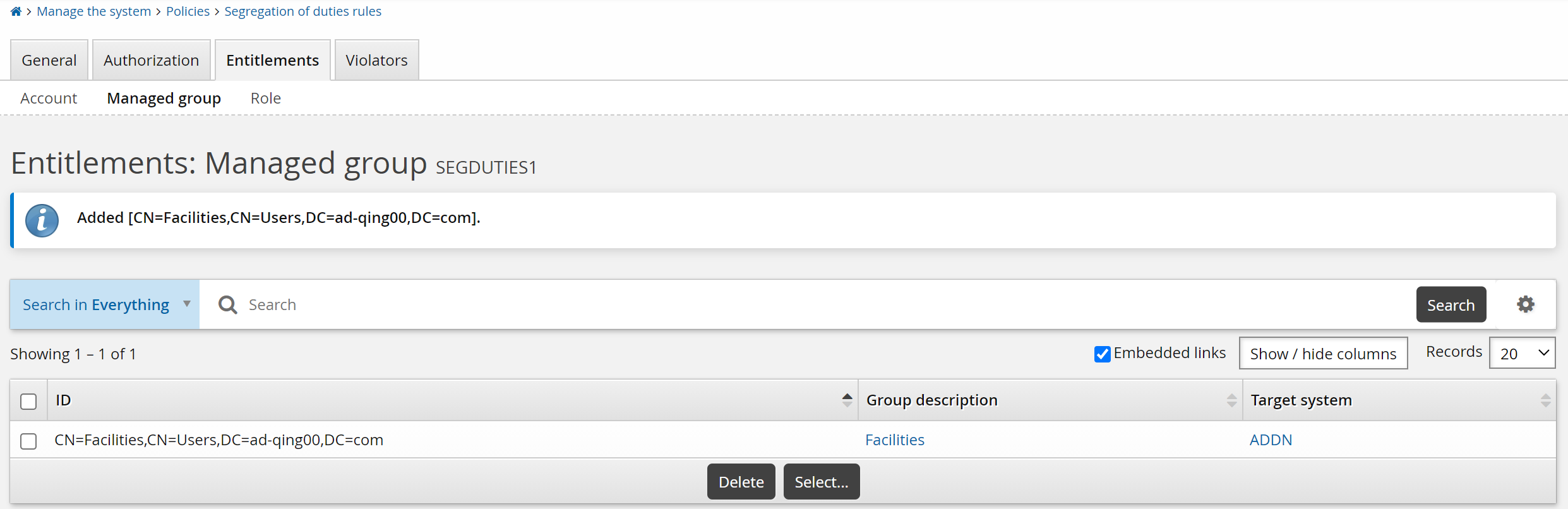Sort by Group description column
This screenshot has height=509, width=1568.
pyautogui.click(x=1231, y=400)
